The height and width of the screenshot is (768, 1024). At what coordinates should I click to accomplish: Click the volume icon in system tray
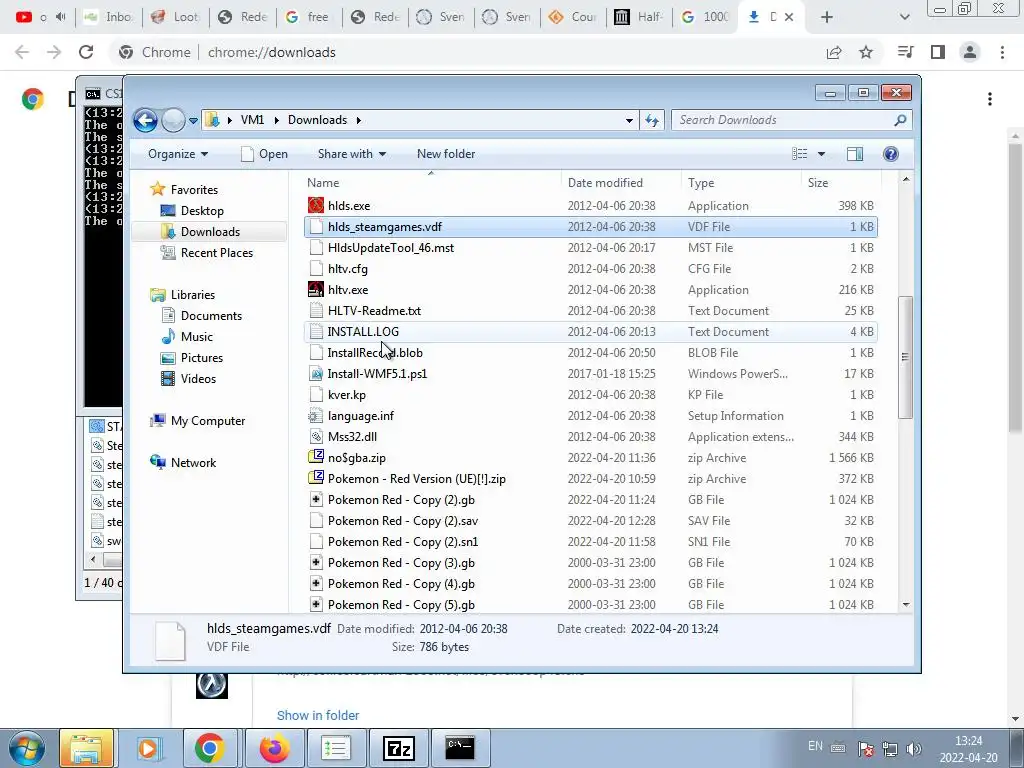point(914,749)
